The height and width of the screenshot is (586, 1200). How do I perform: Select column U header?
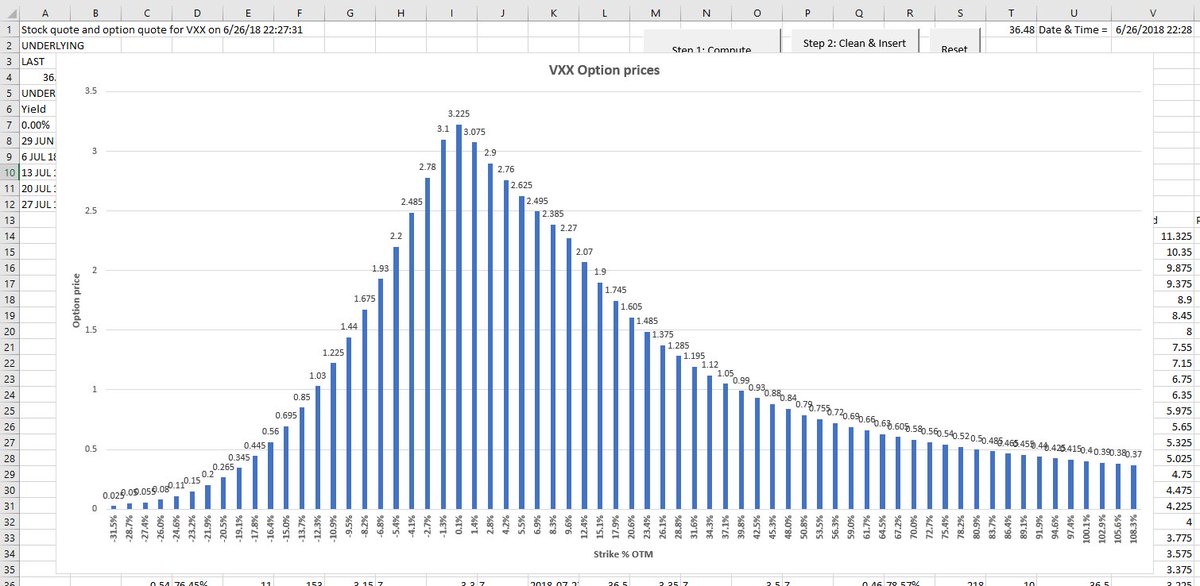coord(1073,12)
